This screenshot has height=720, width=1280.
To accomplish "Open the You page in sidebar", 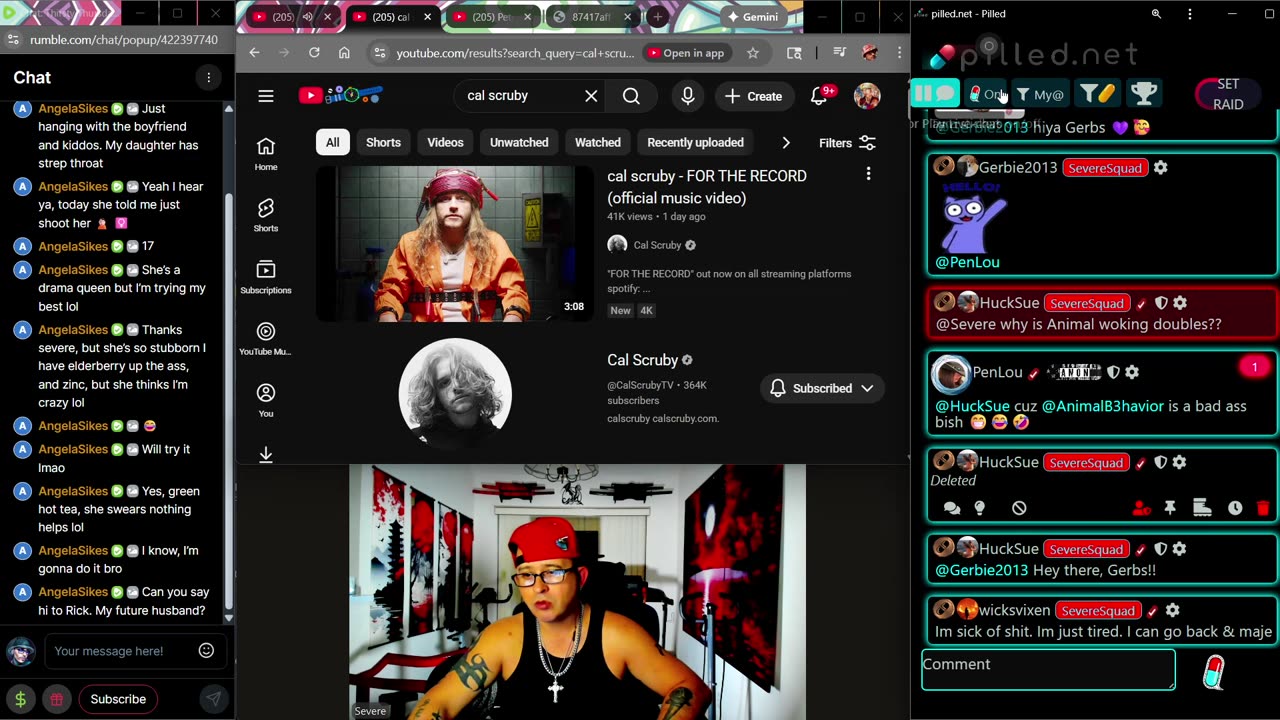I will point(266,400).
